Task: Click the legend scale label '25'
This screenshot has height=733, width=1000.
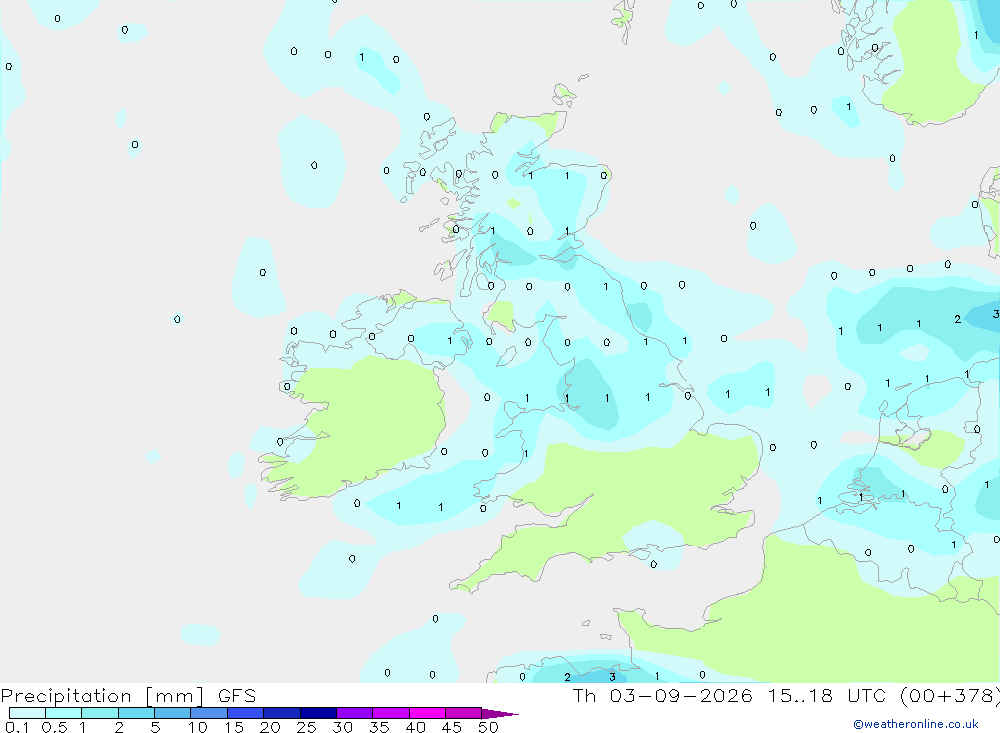Action: pos(306,727)
